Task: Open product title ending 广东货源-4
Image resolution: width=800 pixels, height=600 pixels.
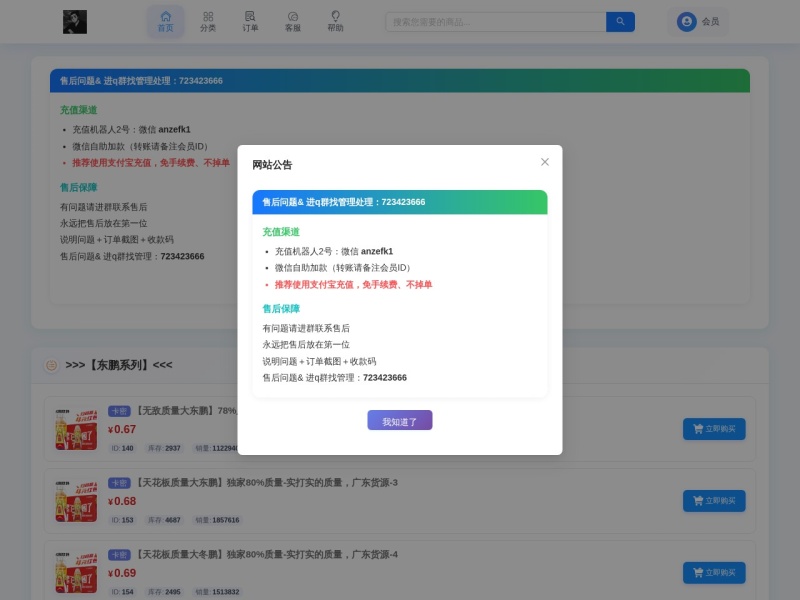Action: point(266,555)
